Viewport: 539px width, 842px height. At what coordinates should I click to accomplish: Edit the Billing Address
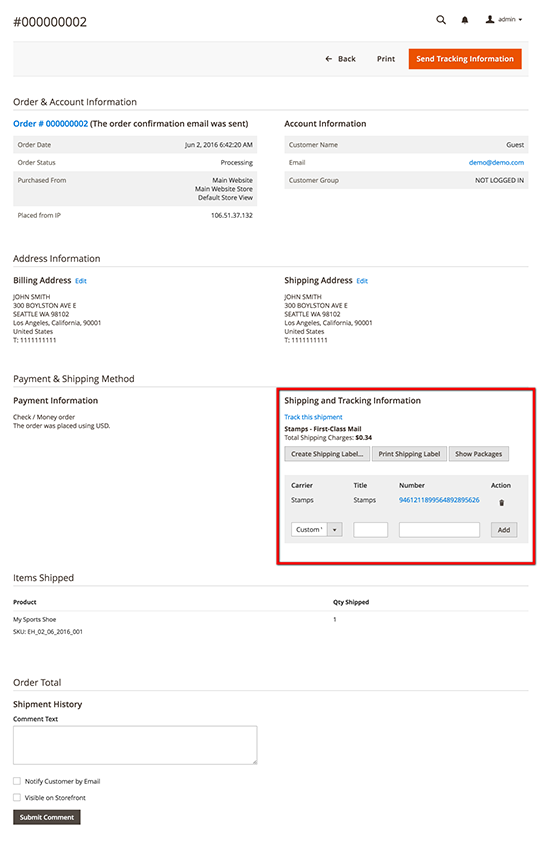coord(81,281)
